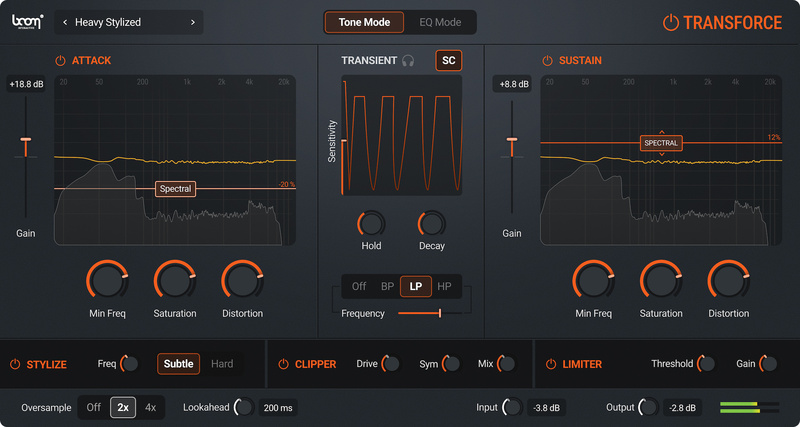Toggle the Limiter power icon
This screenshot has width=800, height=427.
pyautogui.click(x=551, y=364)
